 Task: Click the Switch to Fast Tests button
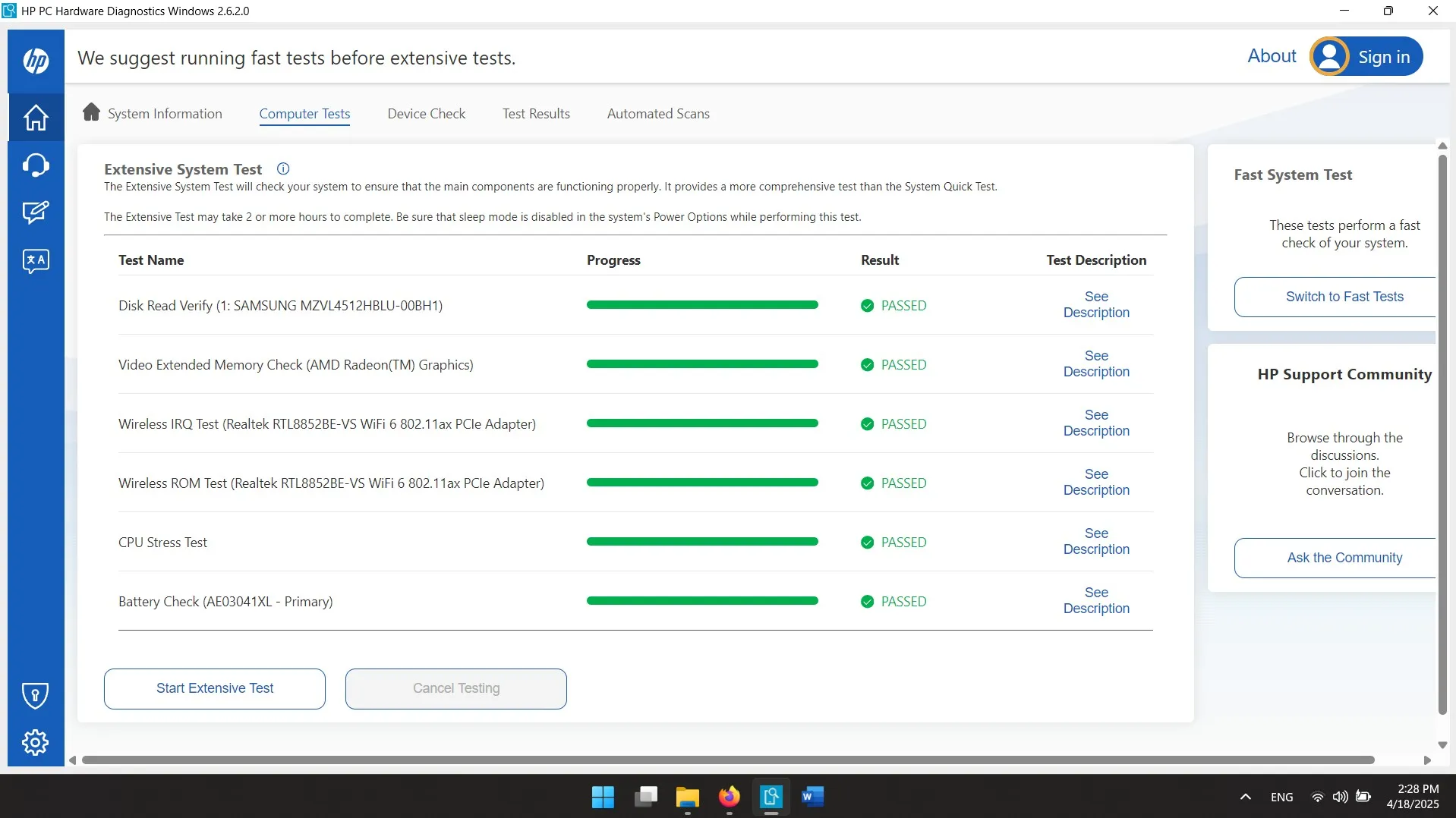coord(1335,297)
